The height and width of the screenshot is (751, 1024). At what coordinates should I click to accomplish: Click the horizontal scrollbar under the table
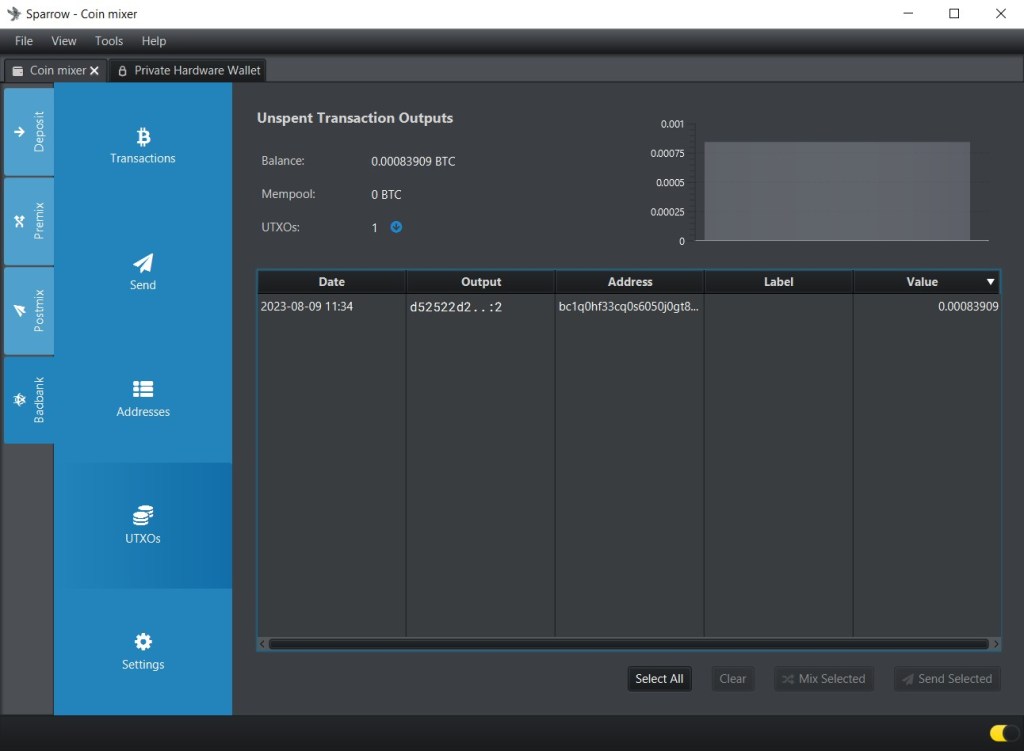tap(628, 644)
